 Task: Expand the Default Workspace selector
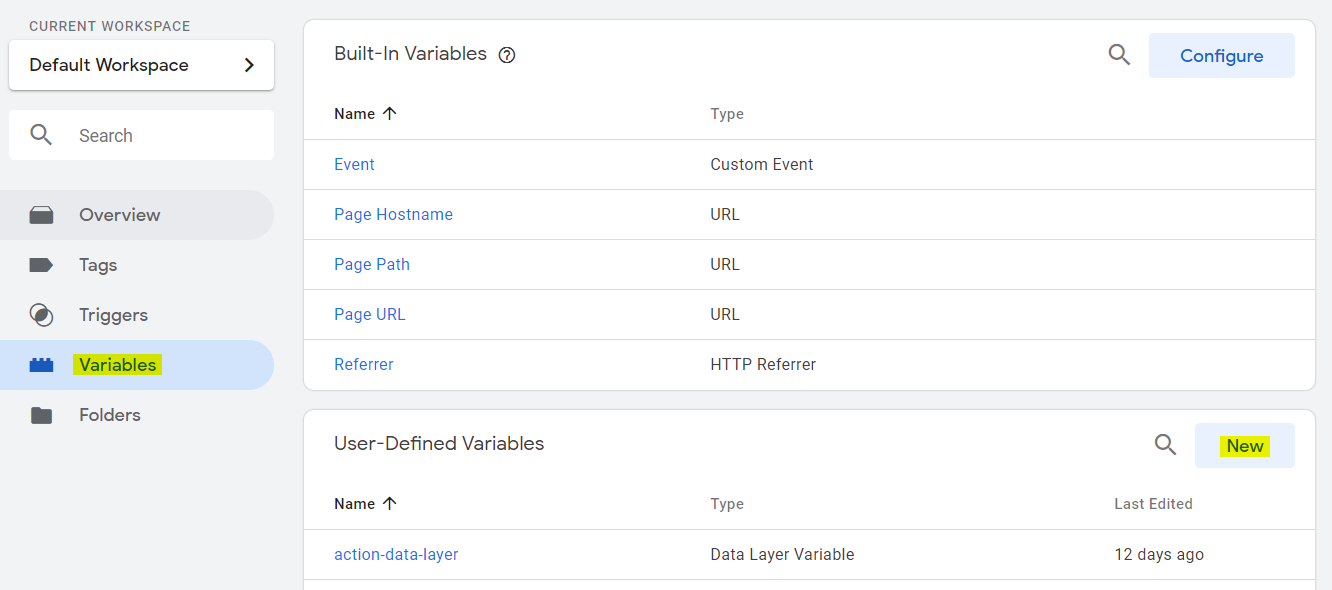tap(141, 65)
